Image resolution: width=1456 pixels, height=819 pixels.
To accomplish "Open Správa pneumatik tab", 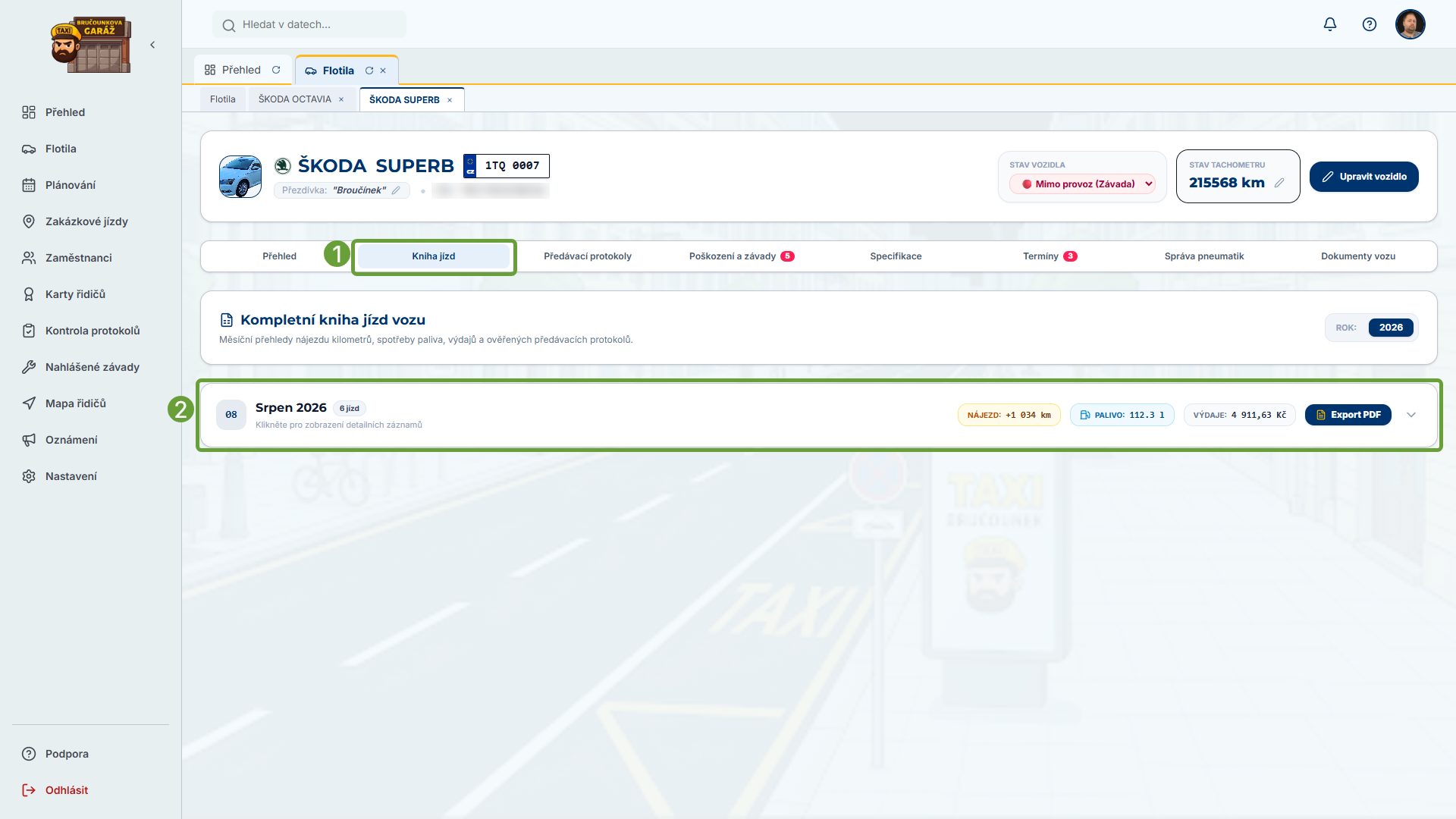I will (1203, 256).
